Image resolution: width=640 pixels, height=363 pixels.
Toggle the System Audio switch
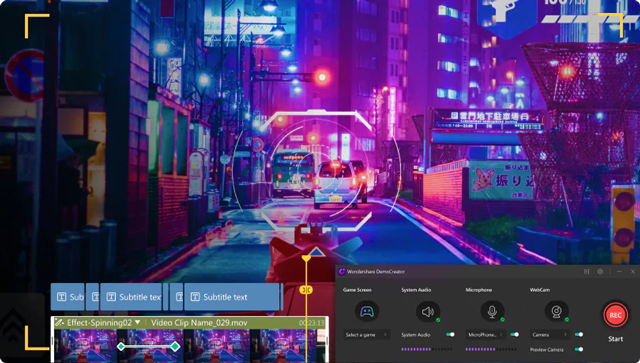tap(450, 334)
